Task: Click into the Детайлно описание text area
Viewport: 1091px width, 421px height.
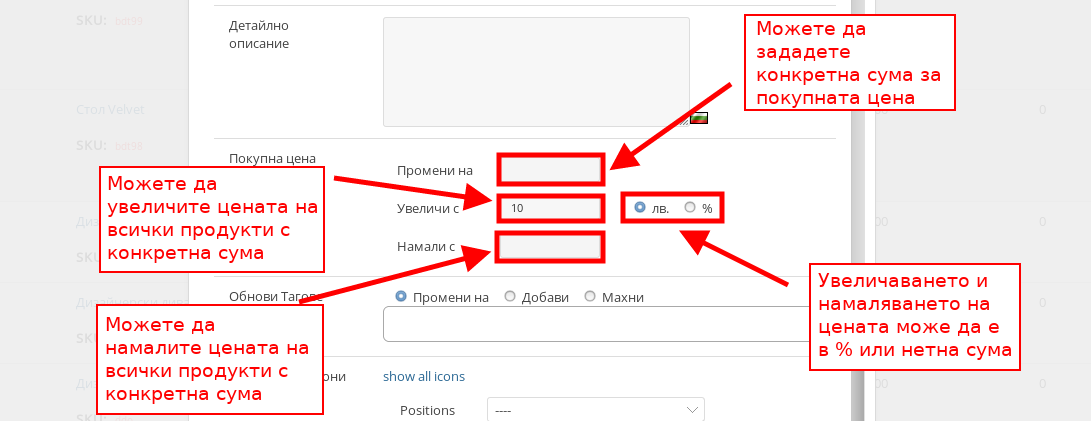Action: [536, 71]
